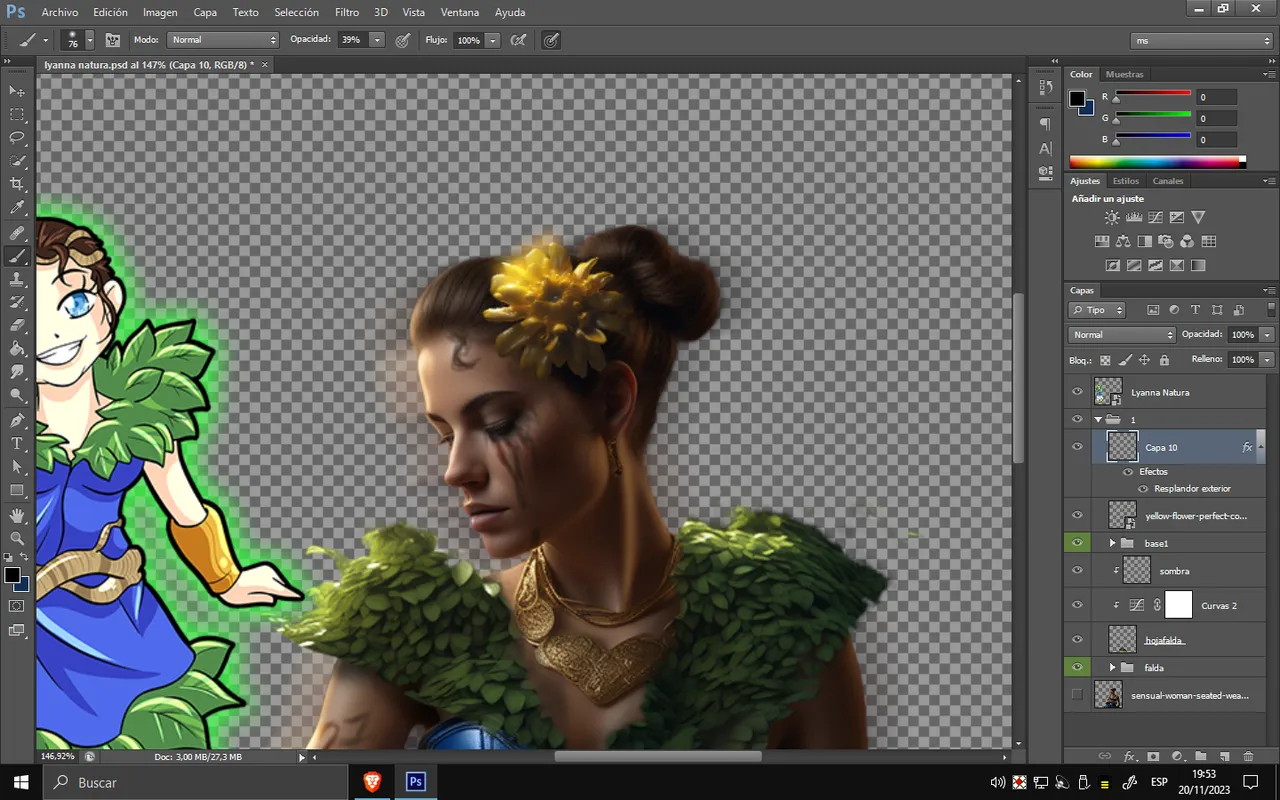Click the foreground color swatch in toolbox
The width and height of the screenshot is (1280, 800).
[x=12, y=575]
